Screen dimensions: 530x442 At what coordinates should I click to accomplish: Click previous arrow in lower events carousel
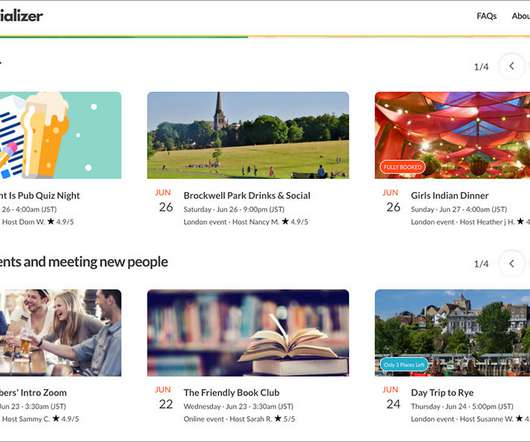tap(512, 263)
